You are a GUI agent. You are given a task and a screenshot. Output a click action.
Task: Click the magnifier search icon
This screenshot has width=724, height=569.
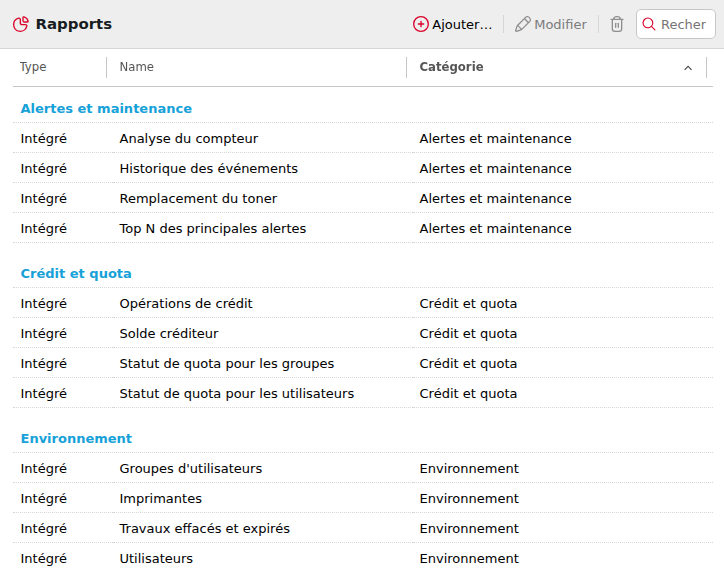click(649, 24)
